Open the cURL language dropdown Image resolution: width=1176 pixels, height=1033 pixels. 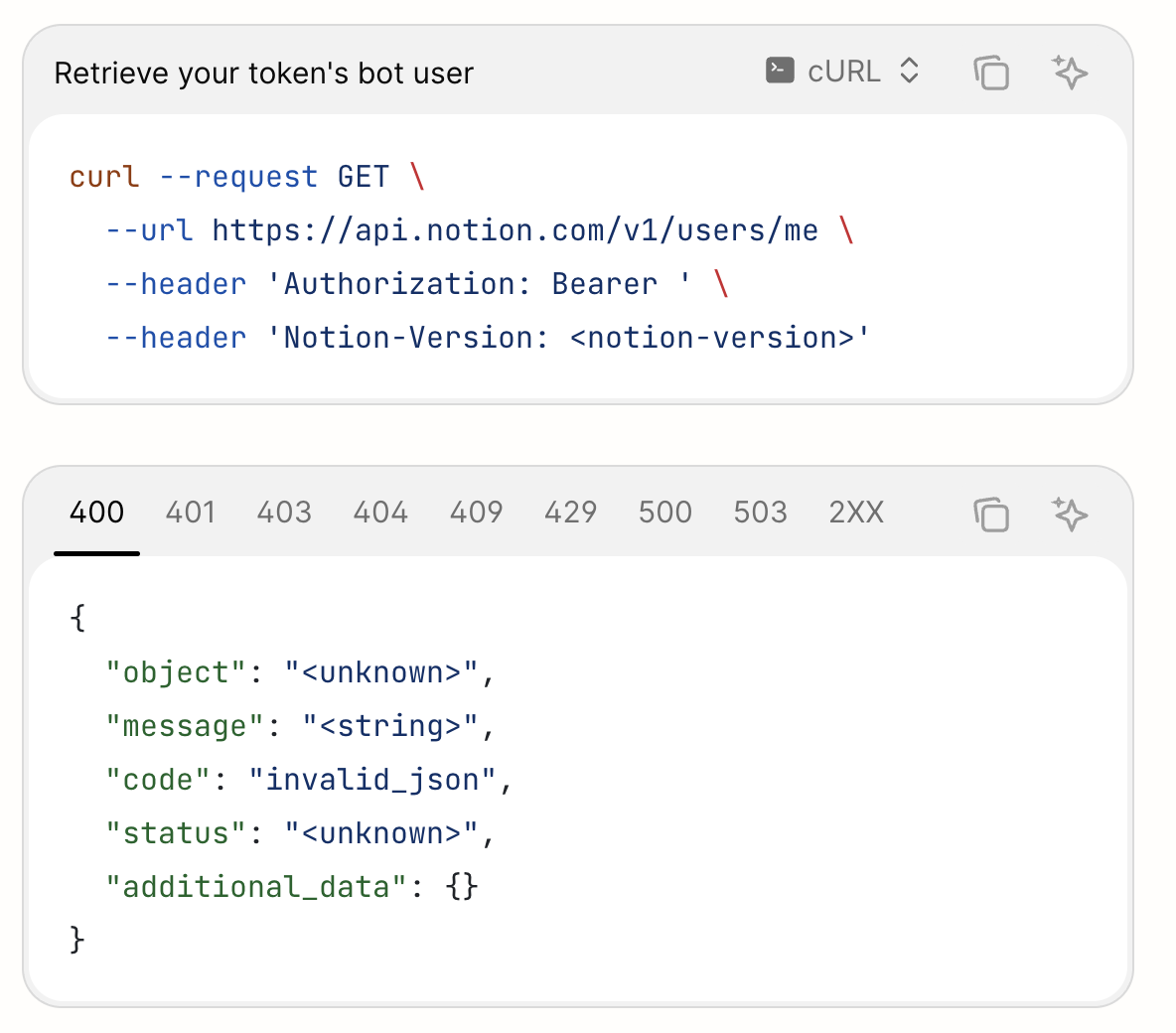pyautogui.click(x=843, y=72)
